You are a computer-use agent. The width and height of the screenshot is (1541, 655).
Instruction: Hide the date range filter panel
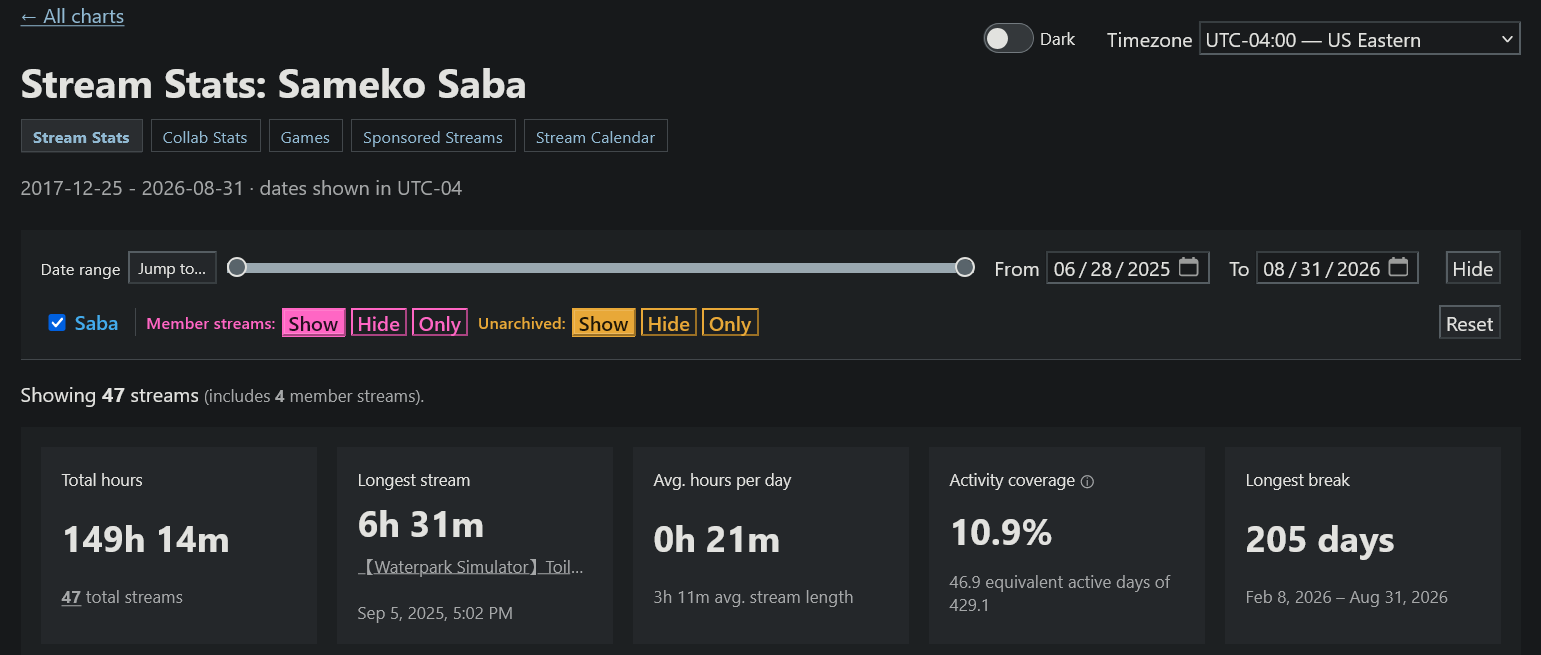[1472, 268]
